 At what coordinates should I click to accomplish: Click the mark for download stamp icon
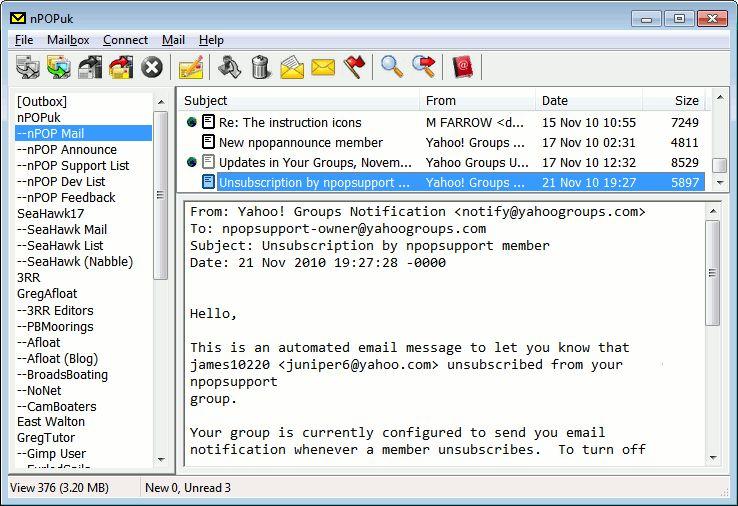point(230,67)
